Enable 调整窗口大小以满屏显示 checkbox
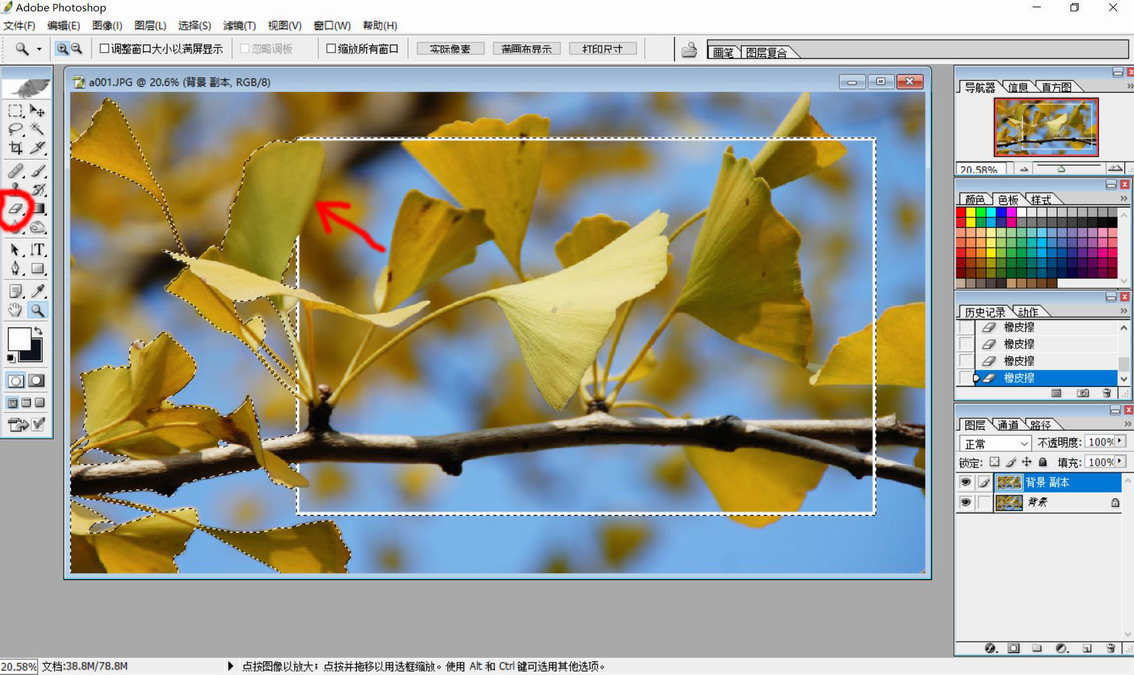Viewport: 1134px width, 675px height. [104, 48]
